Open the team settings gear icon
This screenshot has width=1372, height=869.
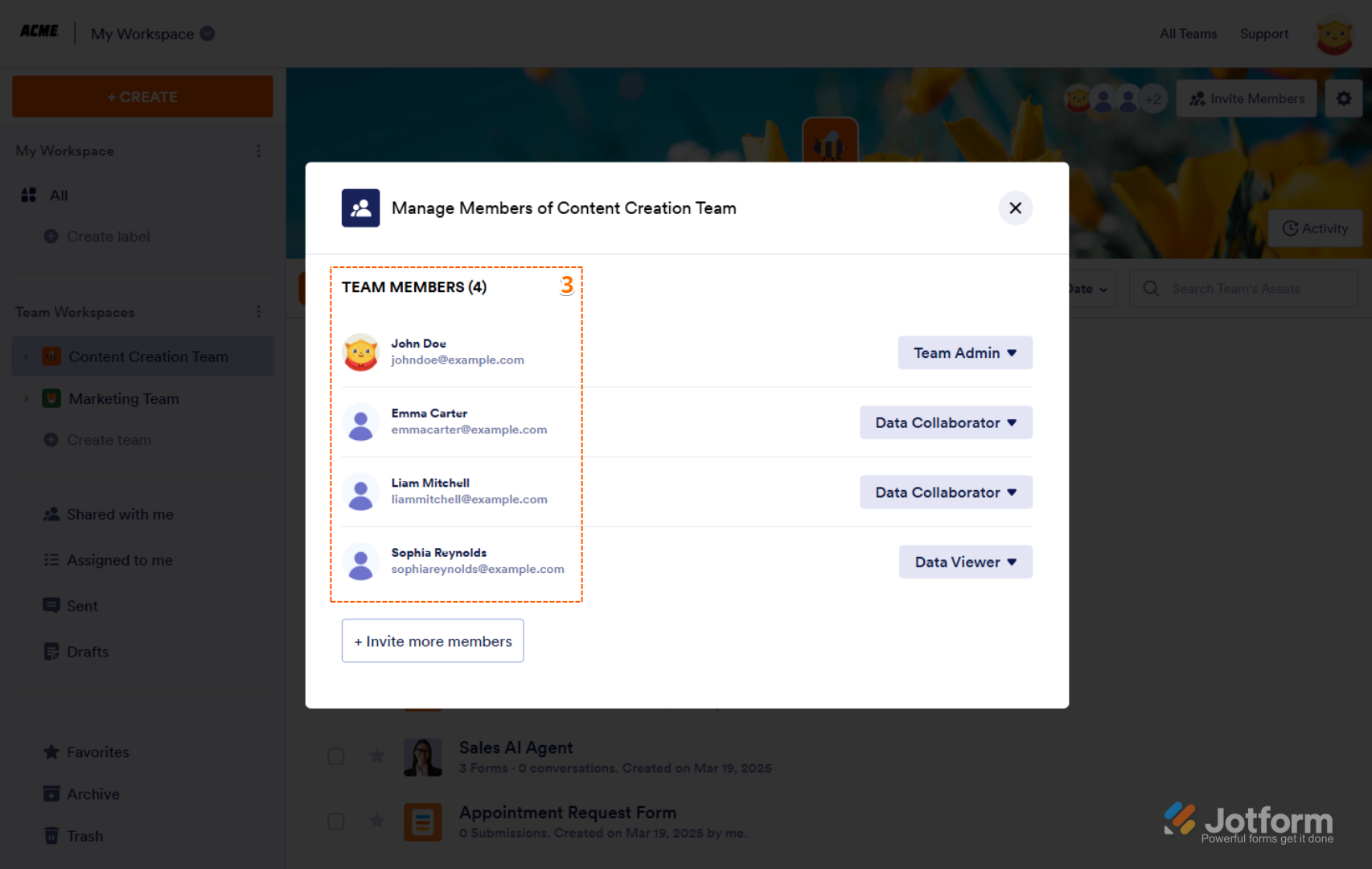(x=1343, y=98)
